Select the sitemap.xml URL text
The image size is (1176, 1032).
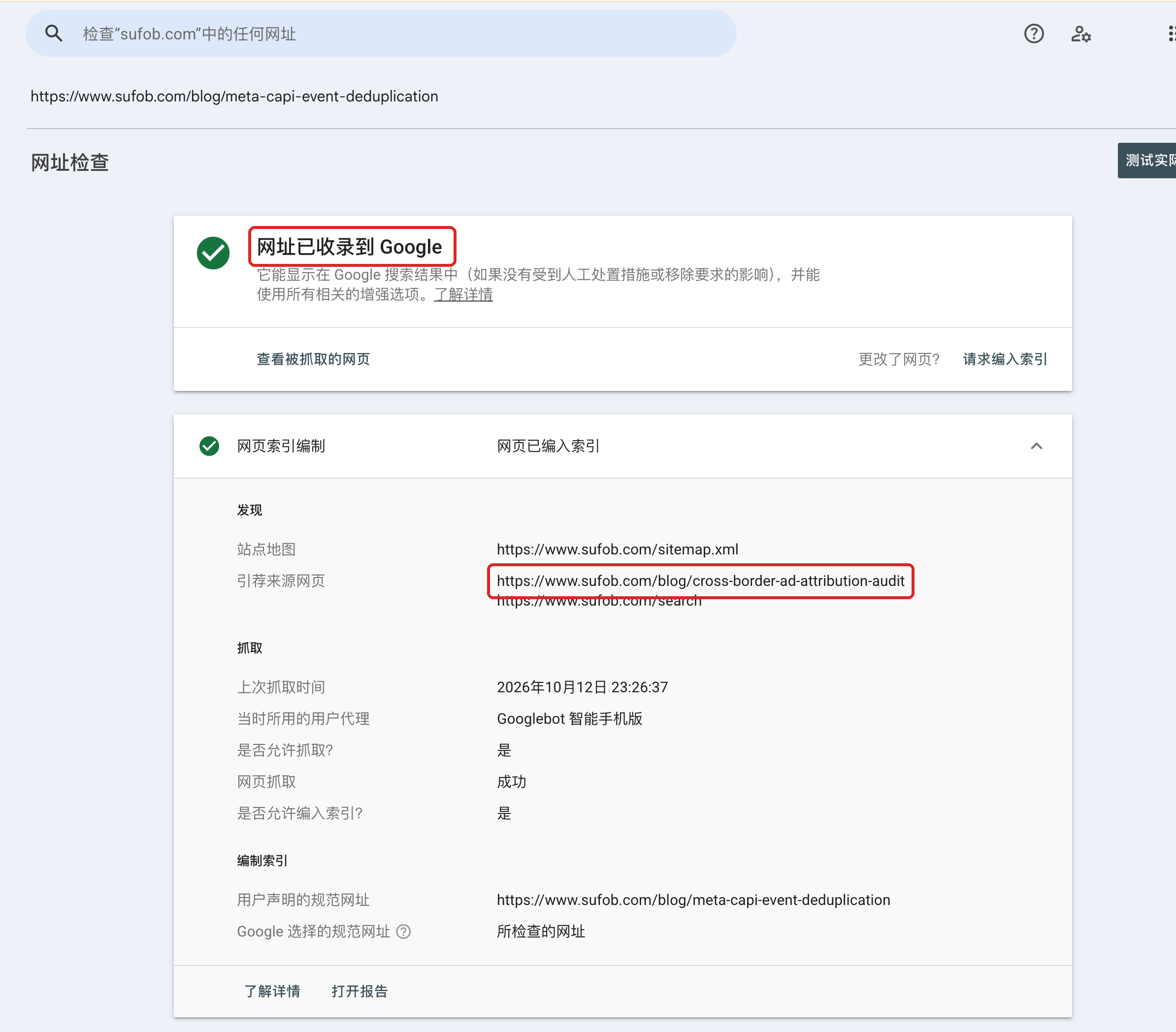pos(618,549)
